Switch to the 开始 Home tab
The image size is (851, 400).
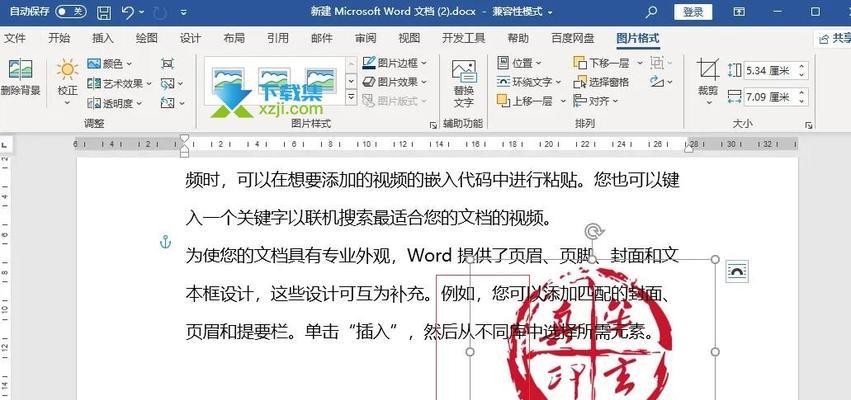click(59, 38)
